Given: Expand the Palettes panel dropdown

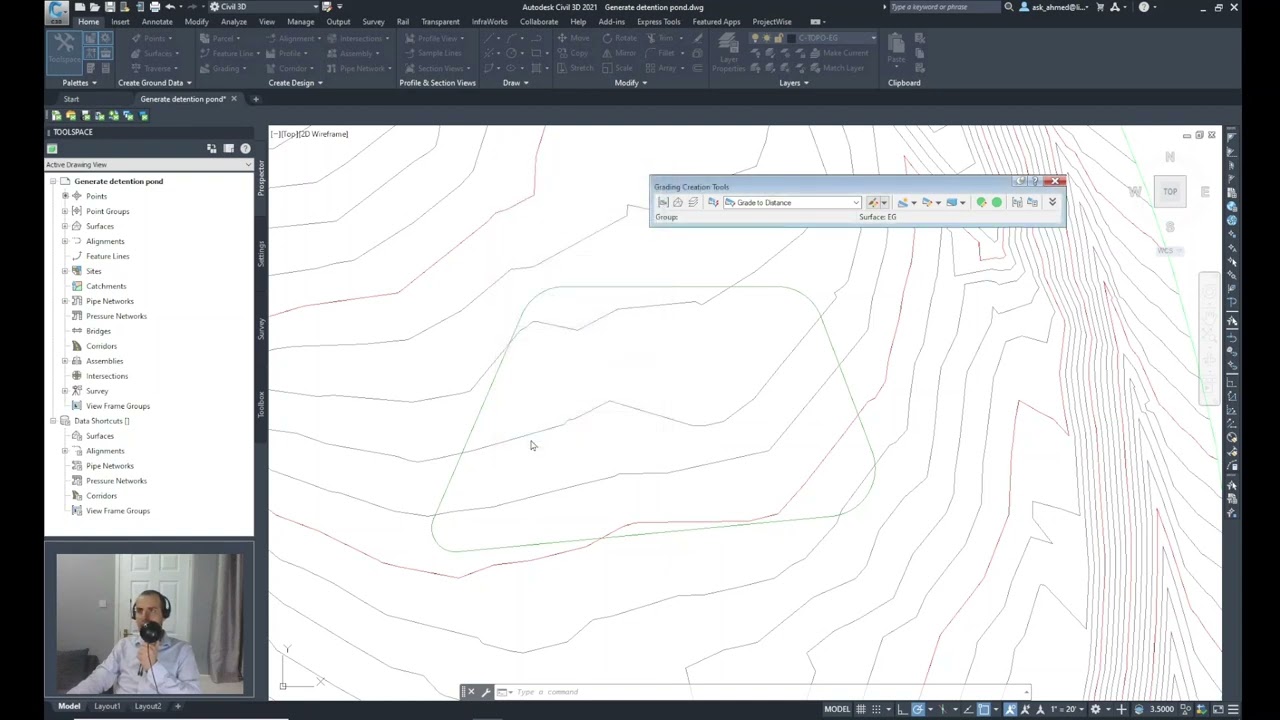Looking at the screenshot, I should click(x=78, y=83).
